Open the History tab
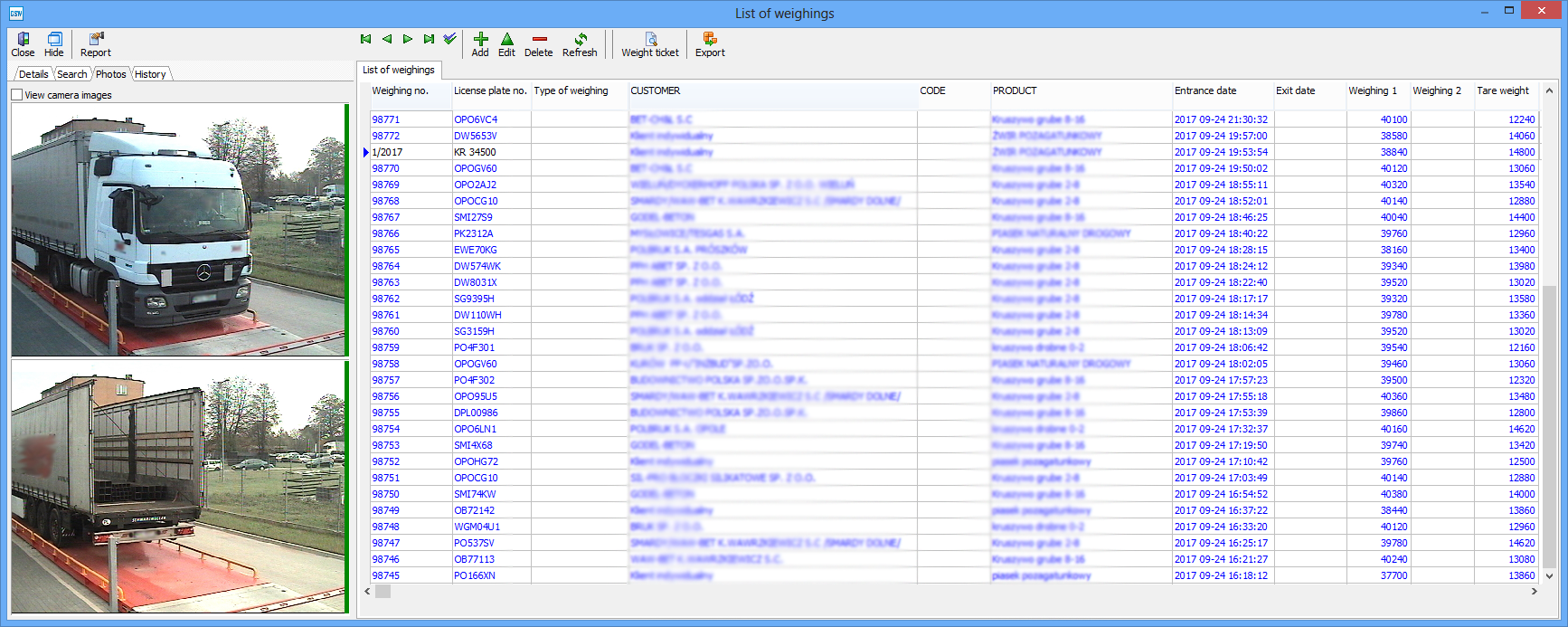 pos(150,74)
